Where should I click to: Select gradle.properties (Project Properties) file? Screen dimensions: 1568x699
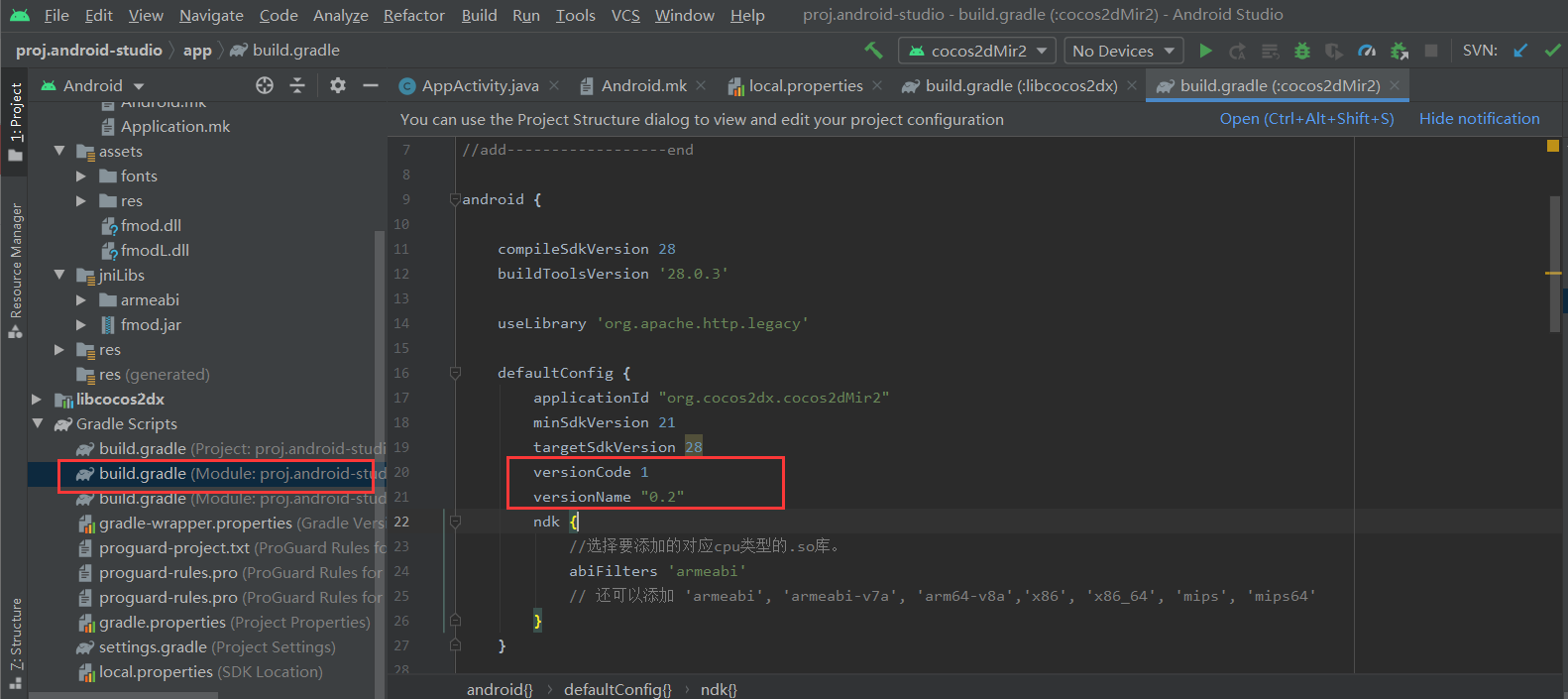(x=224, y=622)
